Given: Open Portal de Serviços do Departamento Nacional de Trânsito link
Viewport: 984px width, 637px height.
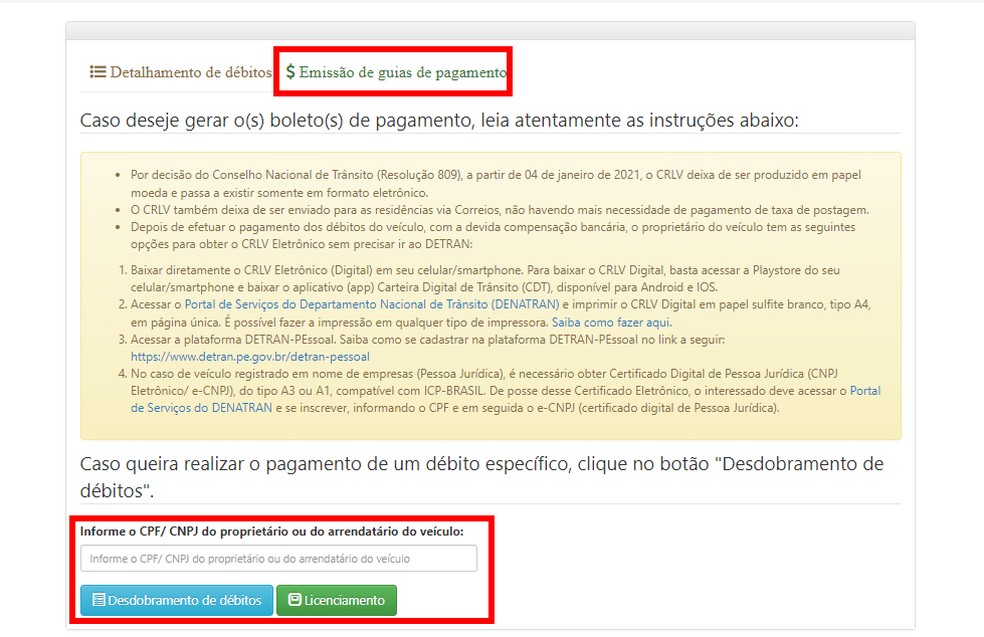Looking at the screenshot, I should click(x=372, y=304).
